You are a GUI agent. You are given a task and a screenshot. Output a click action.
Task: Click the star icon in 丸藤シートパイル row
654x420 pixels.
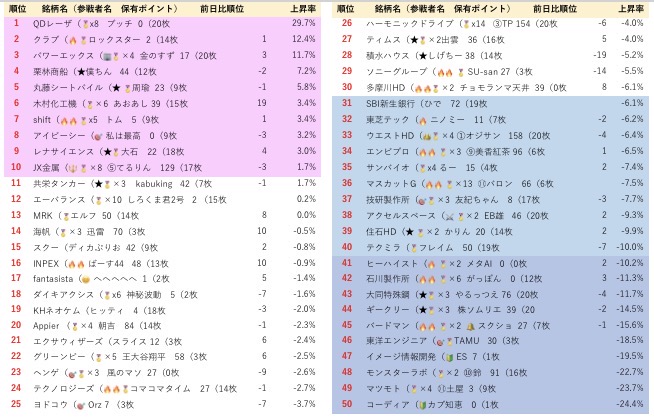[x=117, y=87]
